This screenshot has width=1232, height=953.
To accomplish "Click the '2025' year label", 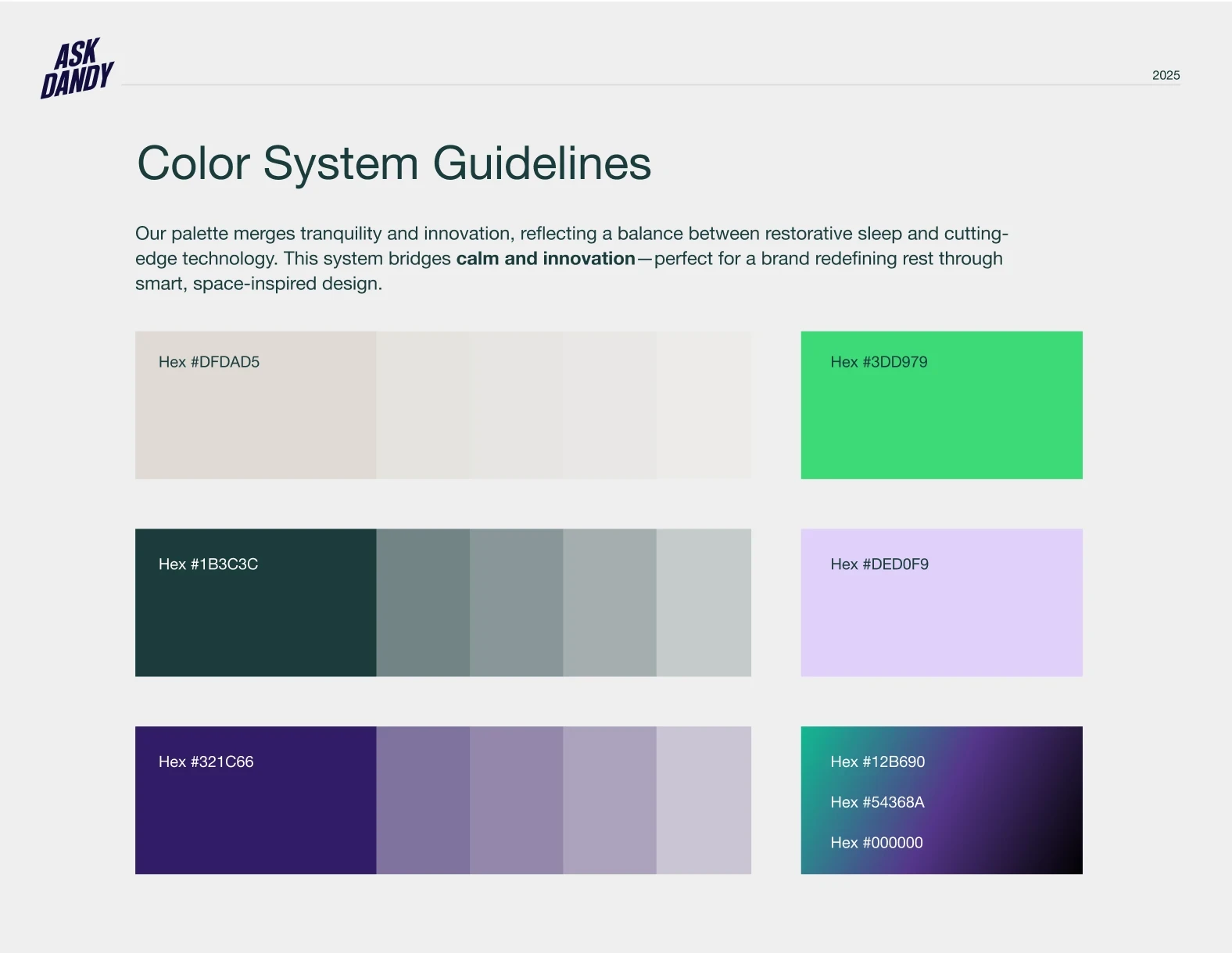I will (1166, 75).
